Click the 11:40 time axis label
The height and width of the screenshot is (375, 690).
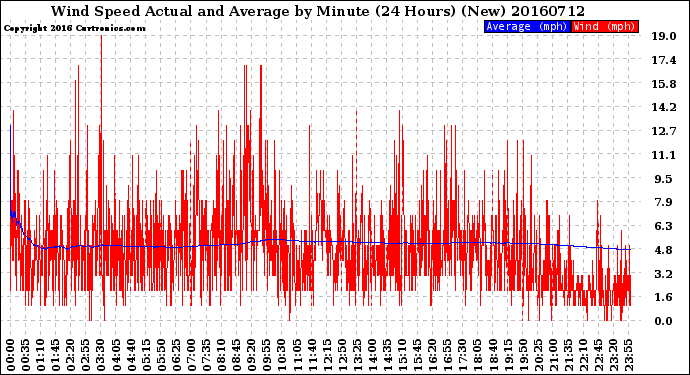312,355
